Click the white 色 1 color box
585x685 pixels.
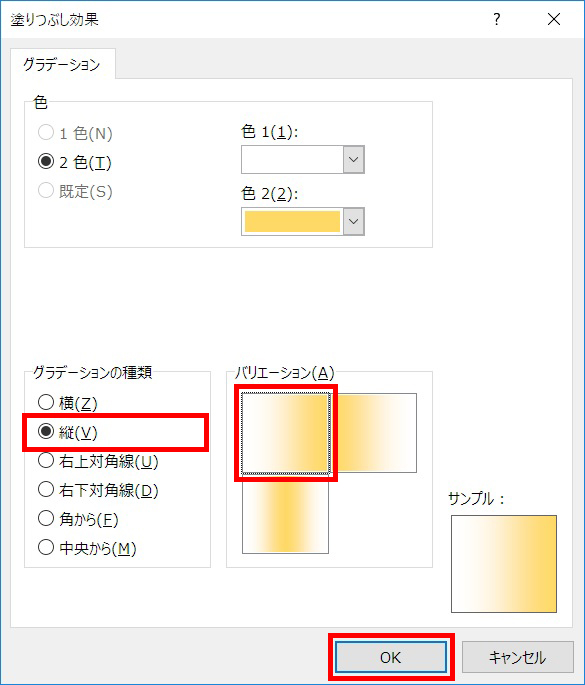pos(292,159)
